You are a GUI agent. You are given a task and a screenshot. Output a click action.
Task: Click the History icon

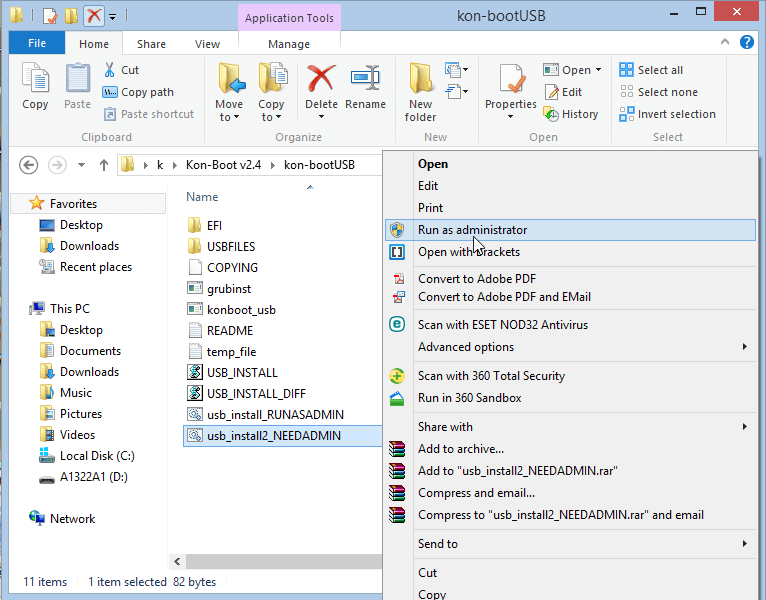pos(551,114)
